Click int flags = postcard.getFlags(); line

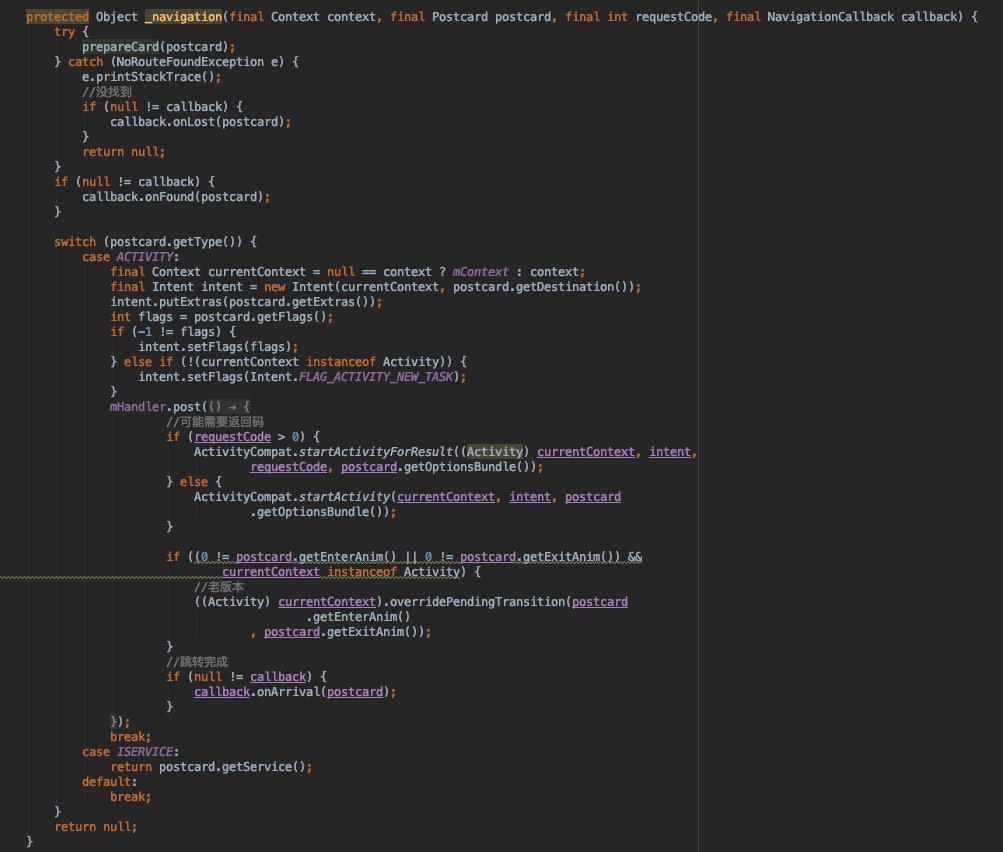coord(221,317)
